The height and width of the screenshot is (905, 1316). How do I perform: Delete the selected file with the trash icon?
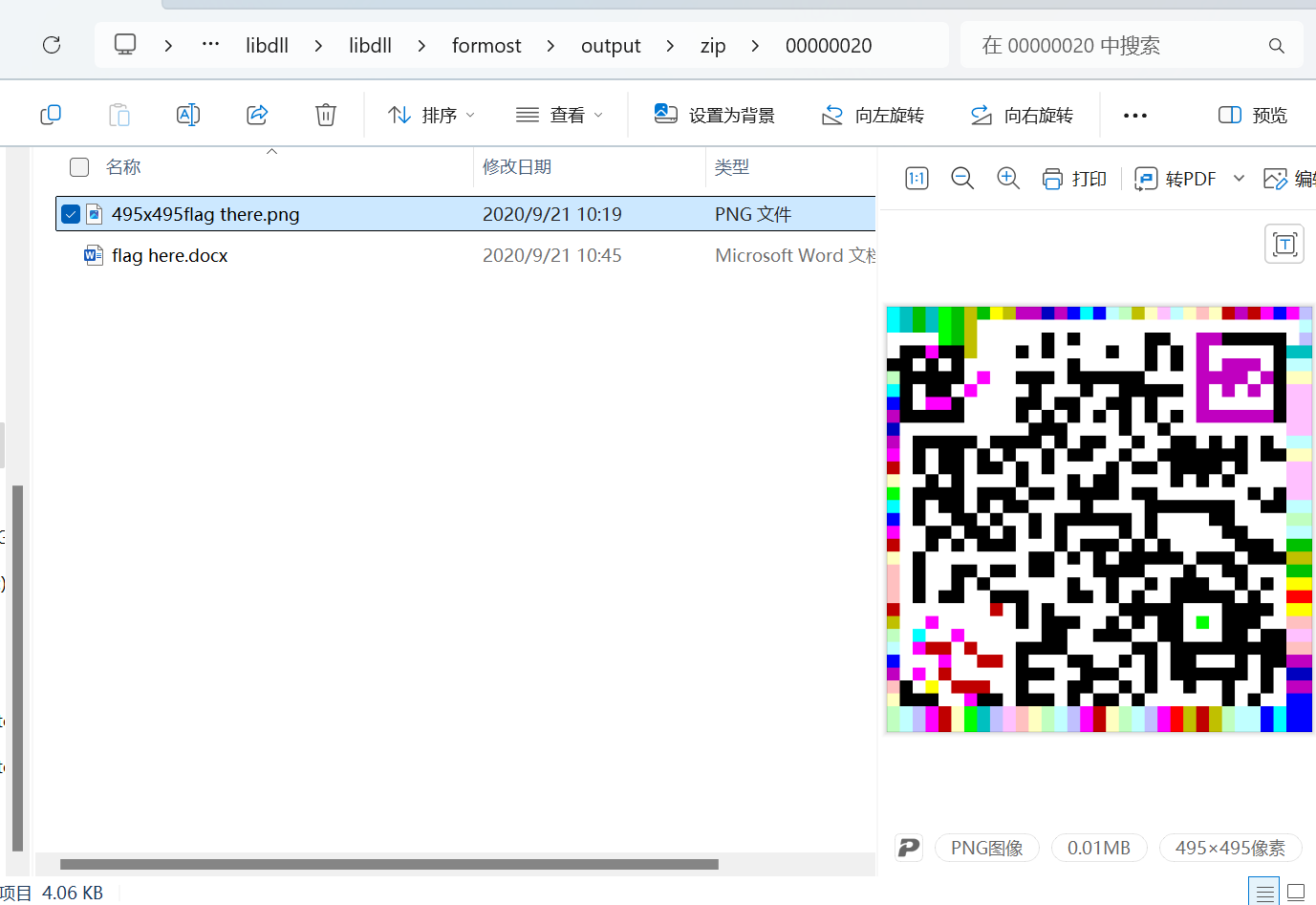click(326, 116)
